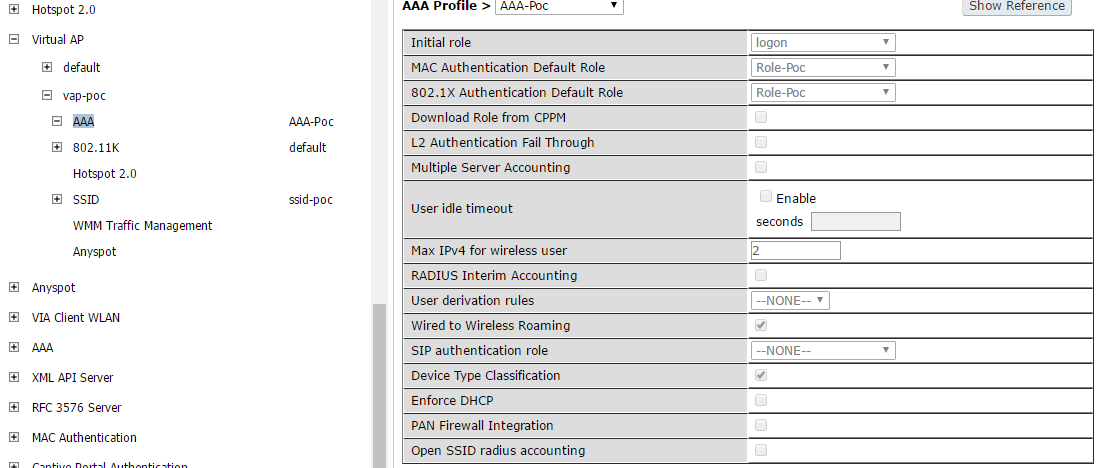Toggle Wired to Wireless Roaming checkbox

tap(761, 325)
